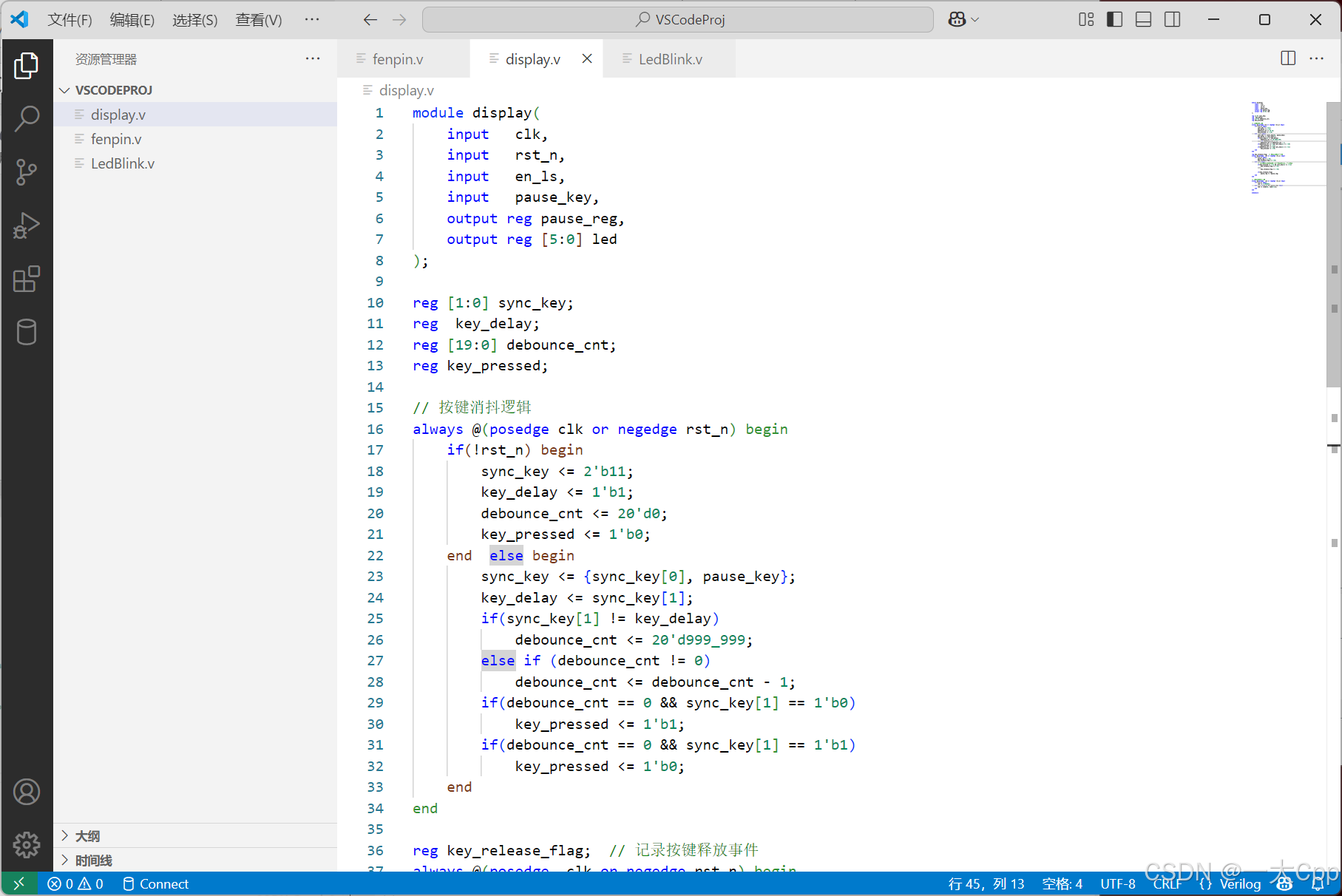The image size is (1342, 896).
Task: Open the Explorer view in activity bar
Action: pos(27,66)
